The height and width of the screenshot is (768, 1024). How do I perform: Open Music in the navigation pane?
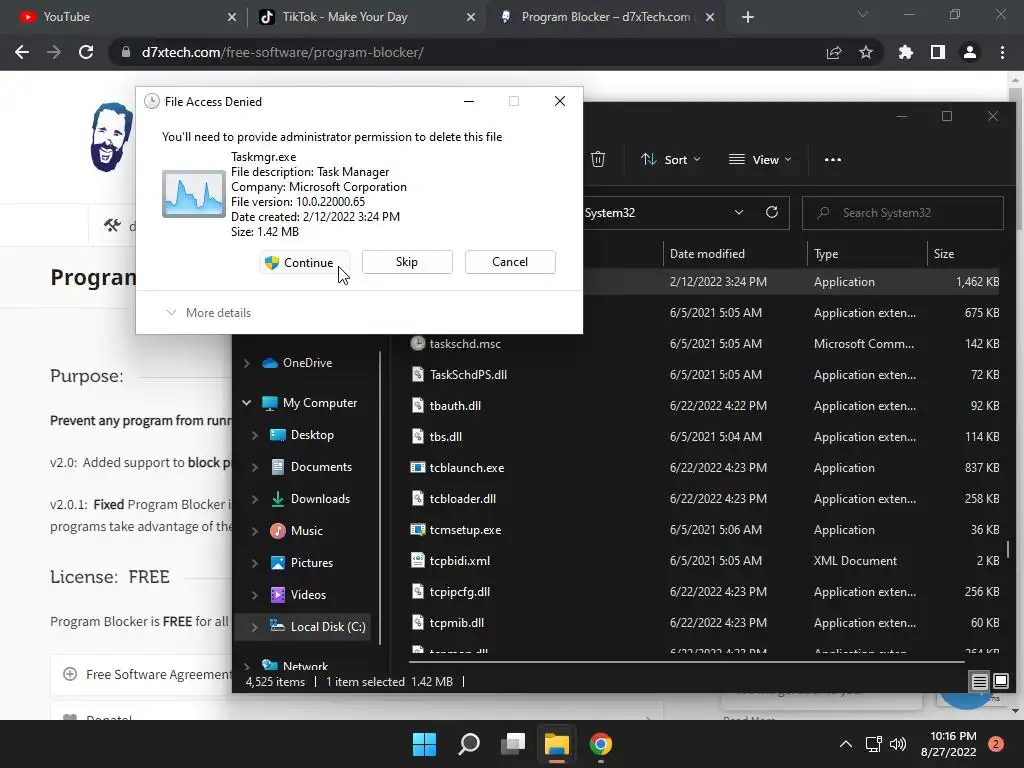[306, 531]
